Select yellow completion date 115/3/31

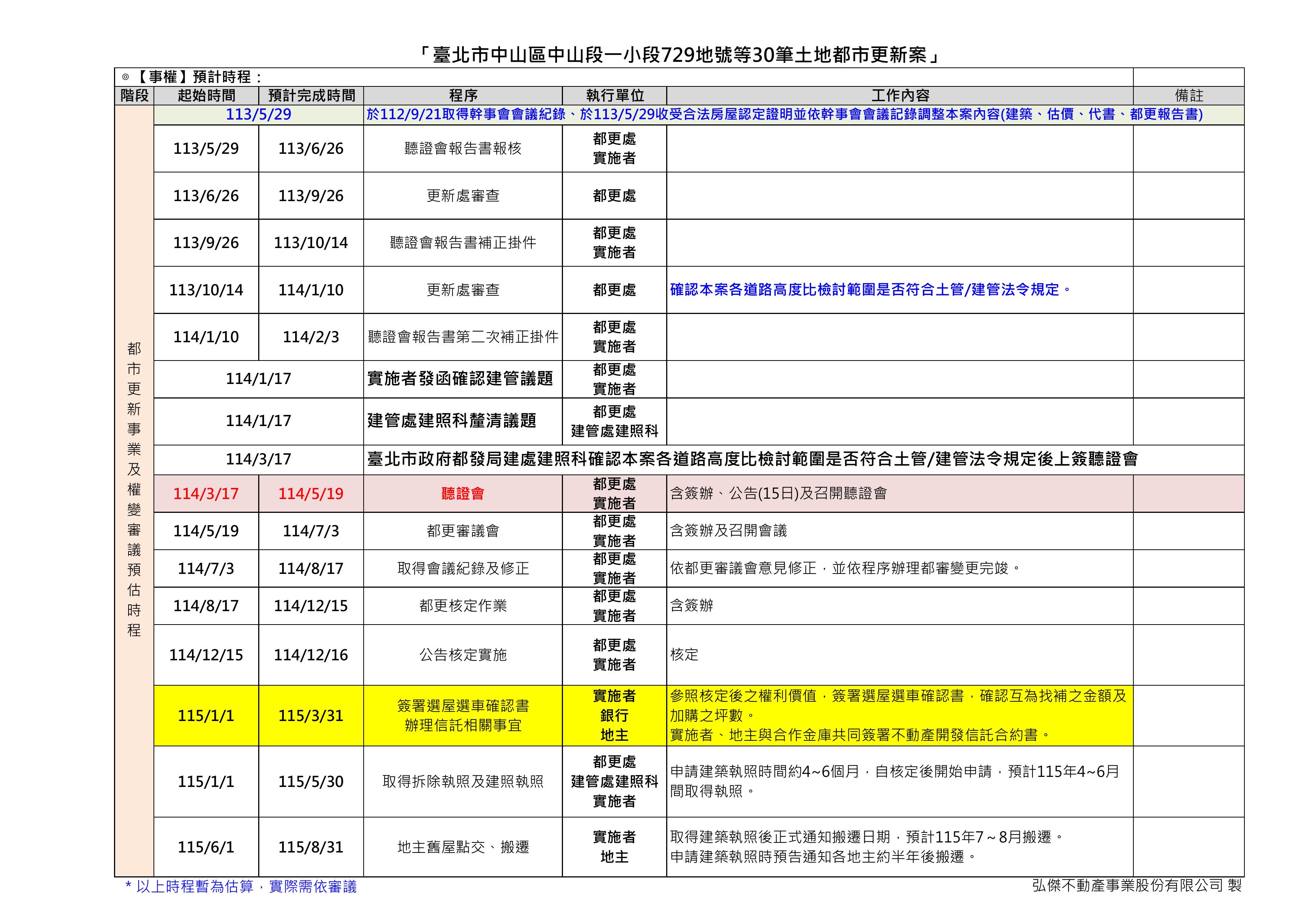[x=311, y=716]
